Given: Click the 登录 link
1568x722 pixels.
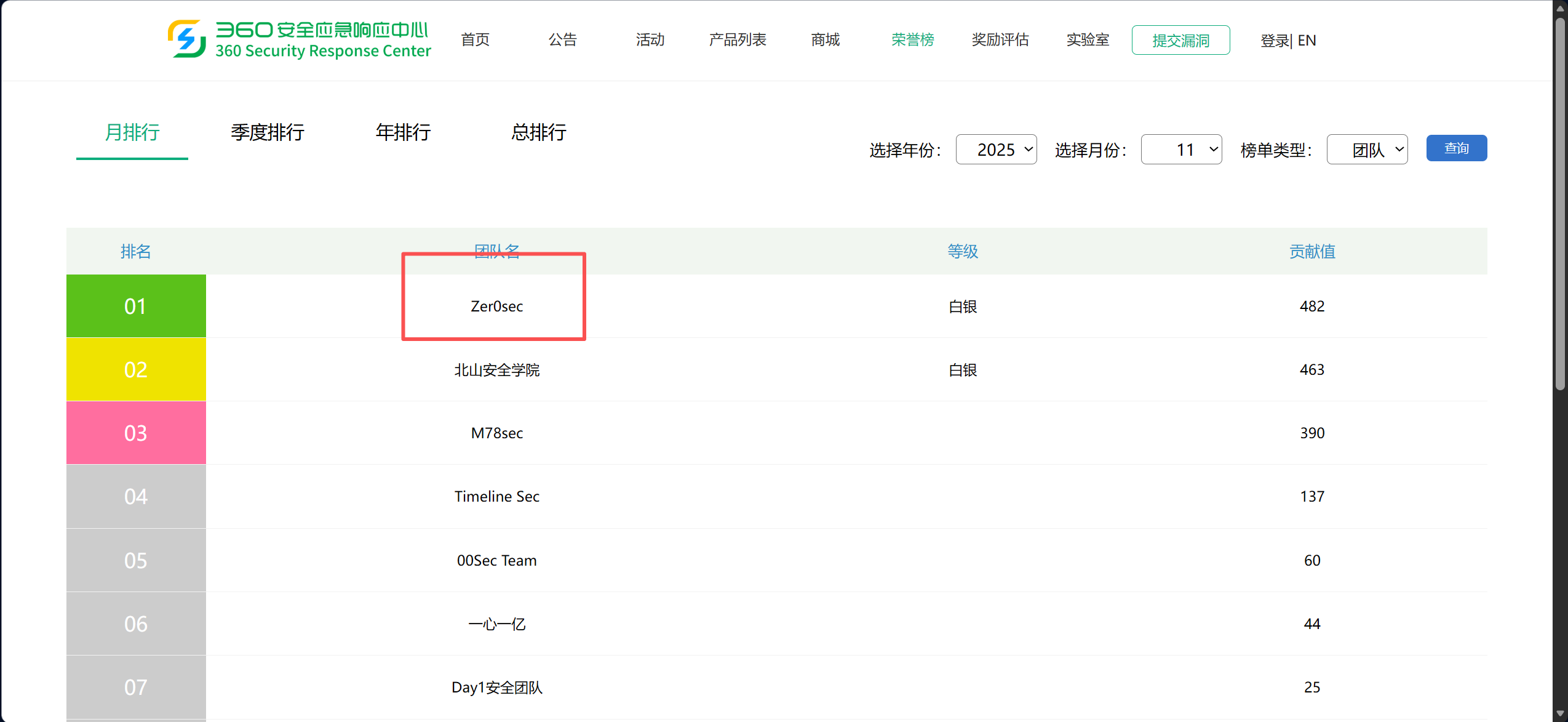Looking at the screenshot, I should 1275,41.
